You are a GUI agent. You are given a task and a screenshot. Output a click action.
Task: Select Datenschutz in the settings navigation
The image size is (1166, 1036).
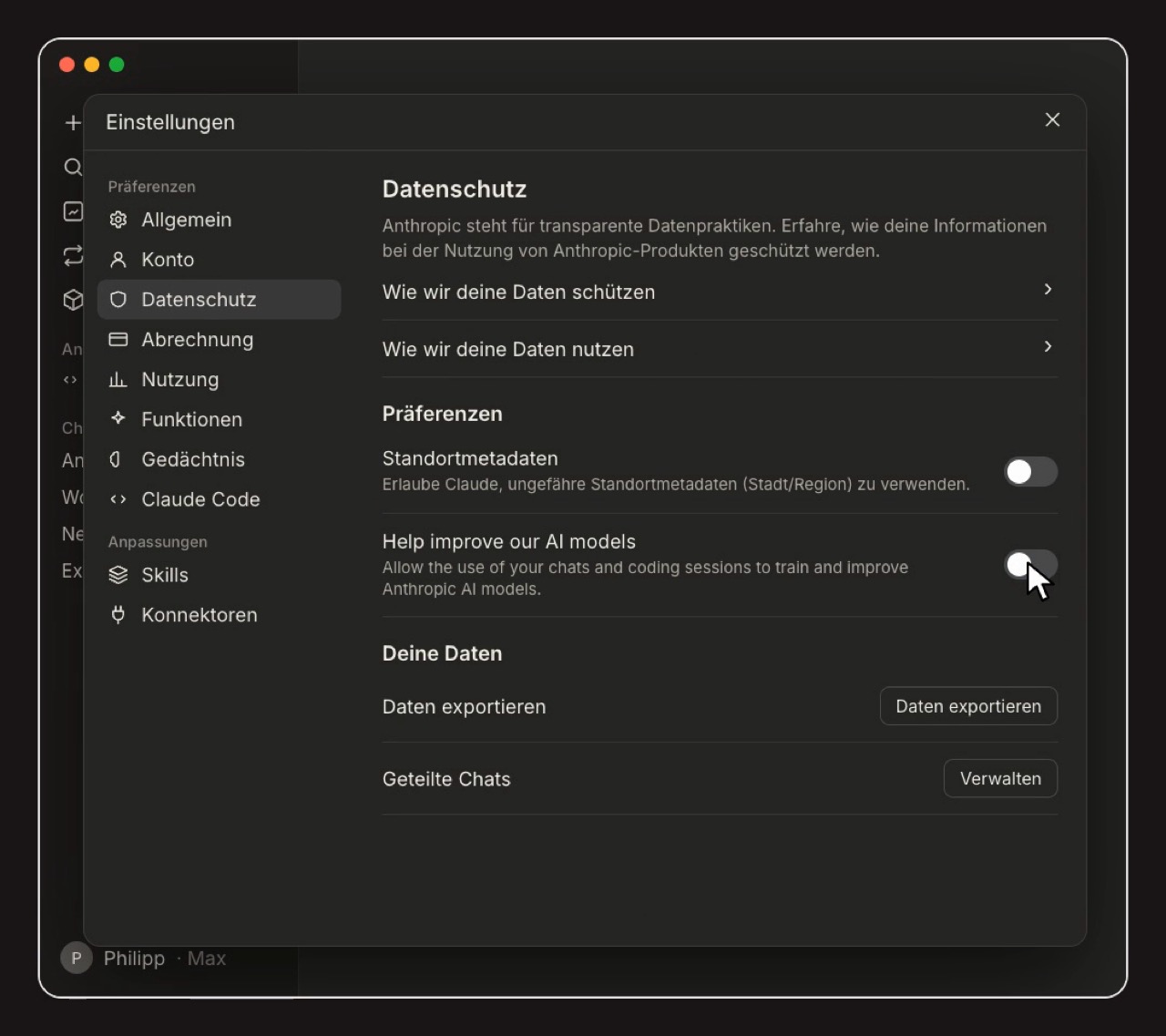(x=220, y=300)
